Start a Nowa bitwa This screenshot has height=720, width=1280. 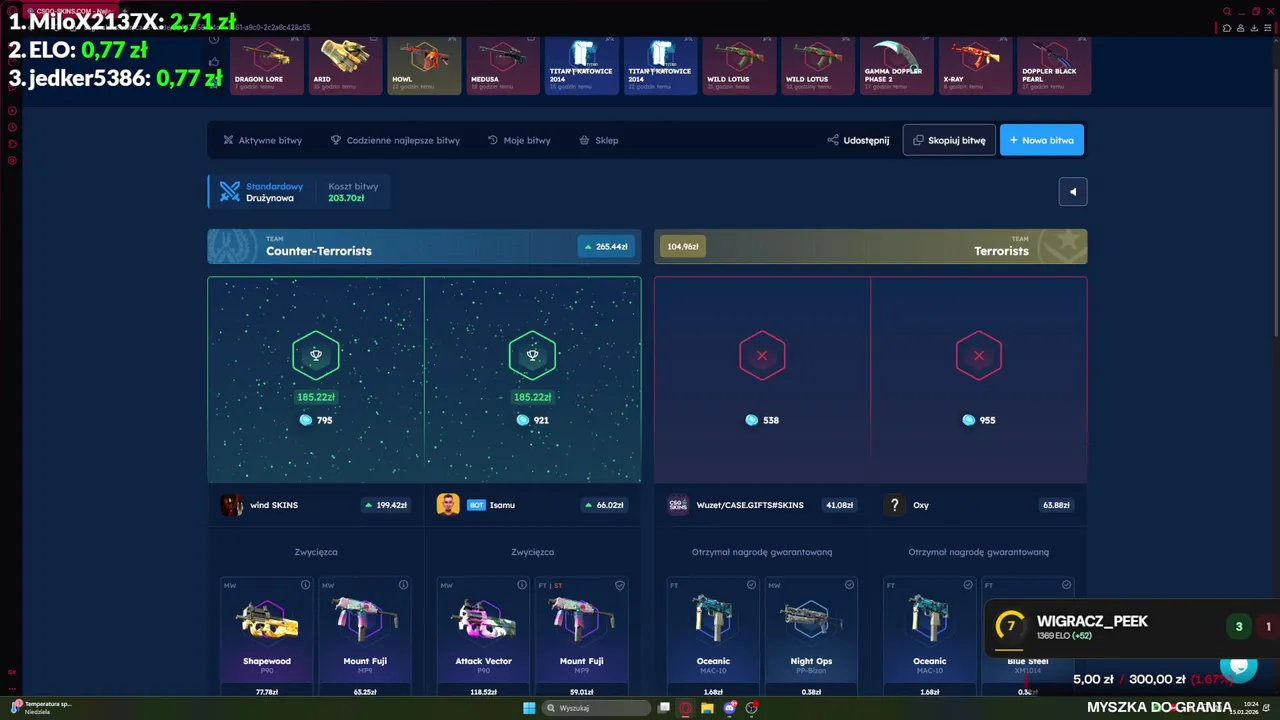click(1041, 140)
